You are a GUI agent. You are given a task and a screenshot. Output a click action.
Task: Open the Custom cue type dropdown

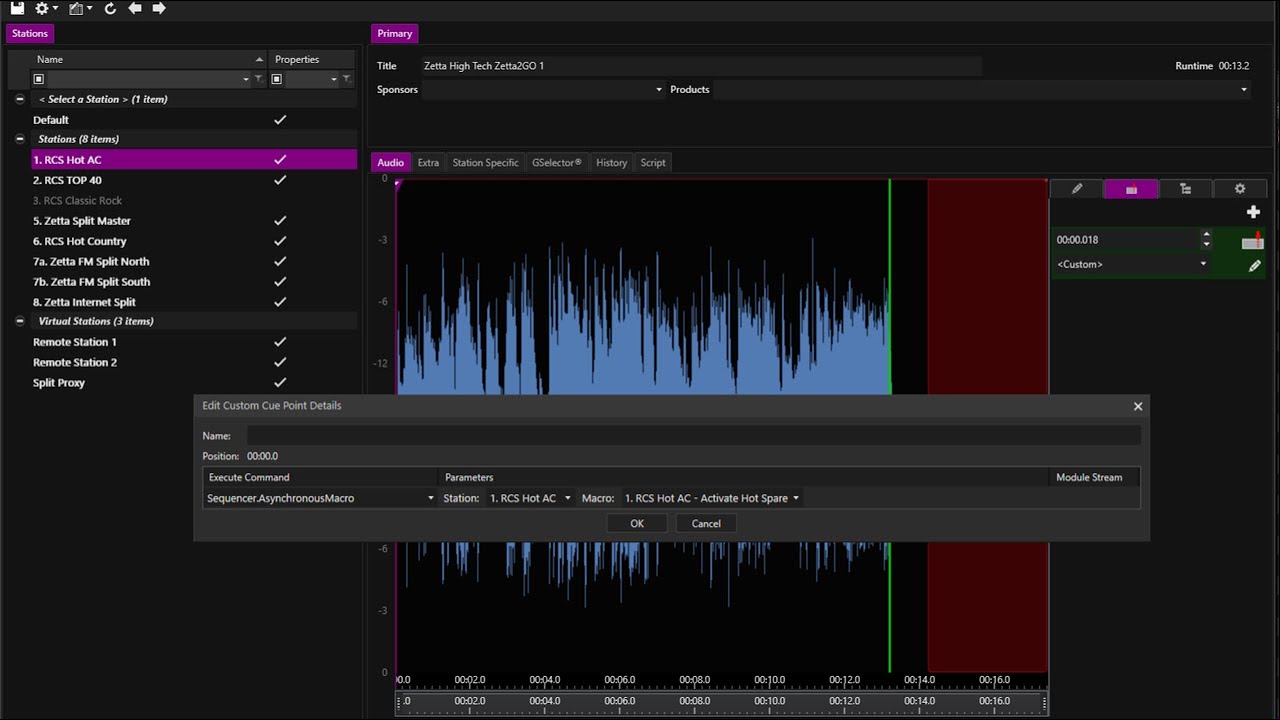pyautogui.click(x=1203, y=265)
